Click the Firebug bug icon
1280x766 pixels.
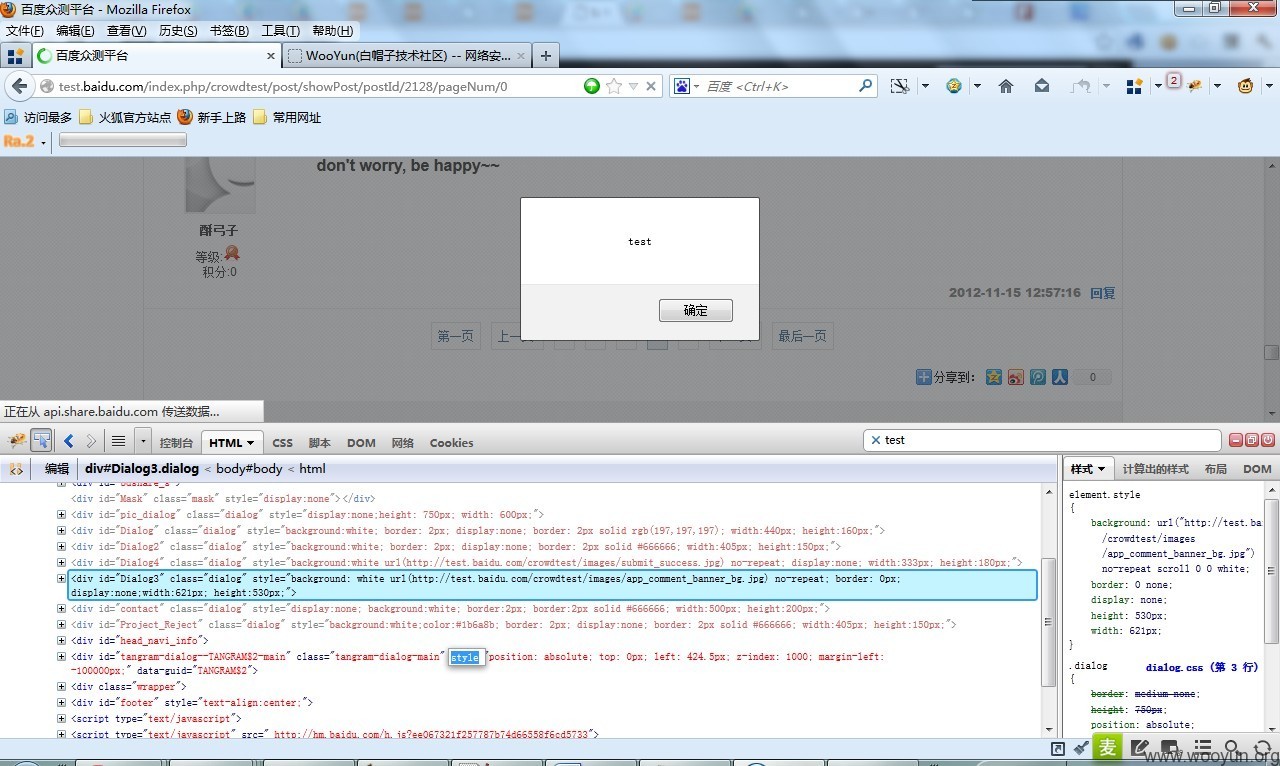(17, 441)
